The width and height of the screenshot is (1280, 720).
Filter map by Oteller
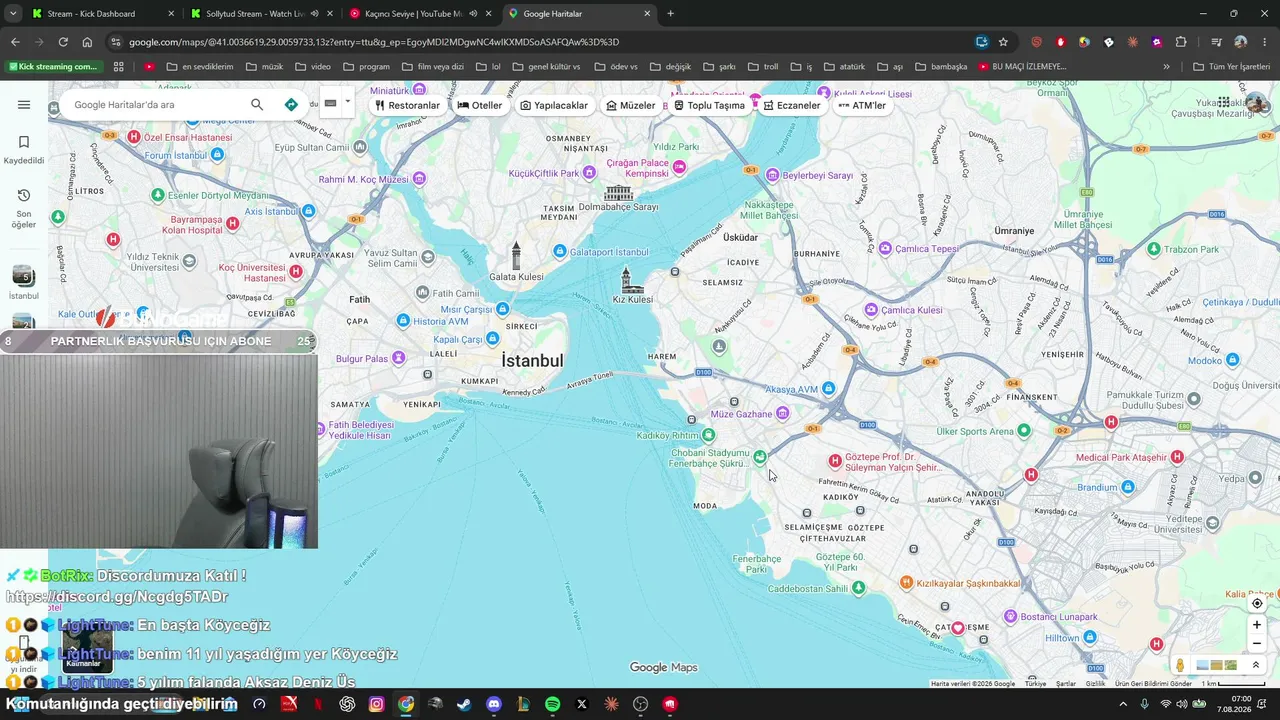tap(480, 105)
